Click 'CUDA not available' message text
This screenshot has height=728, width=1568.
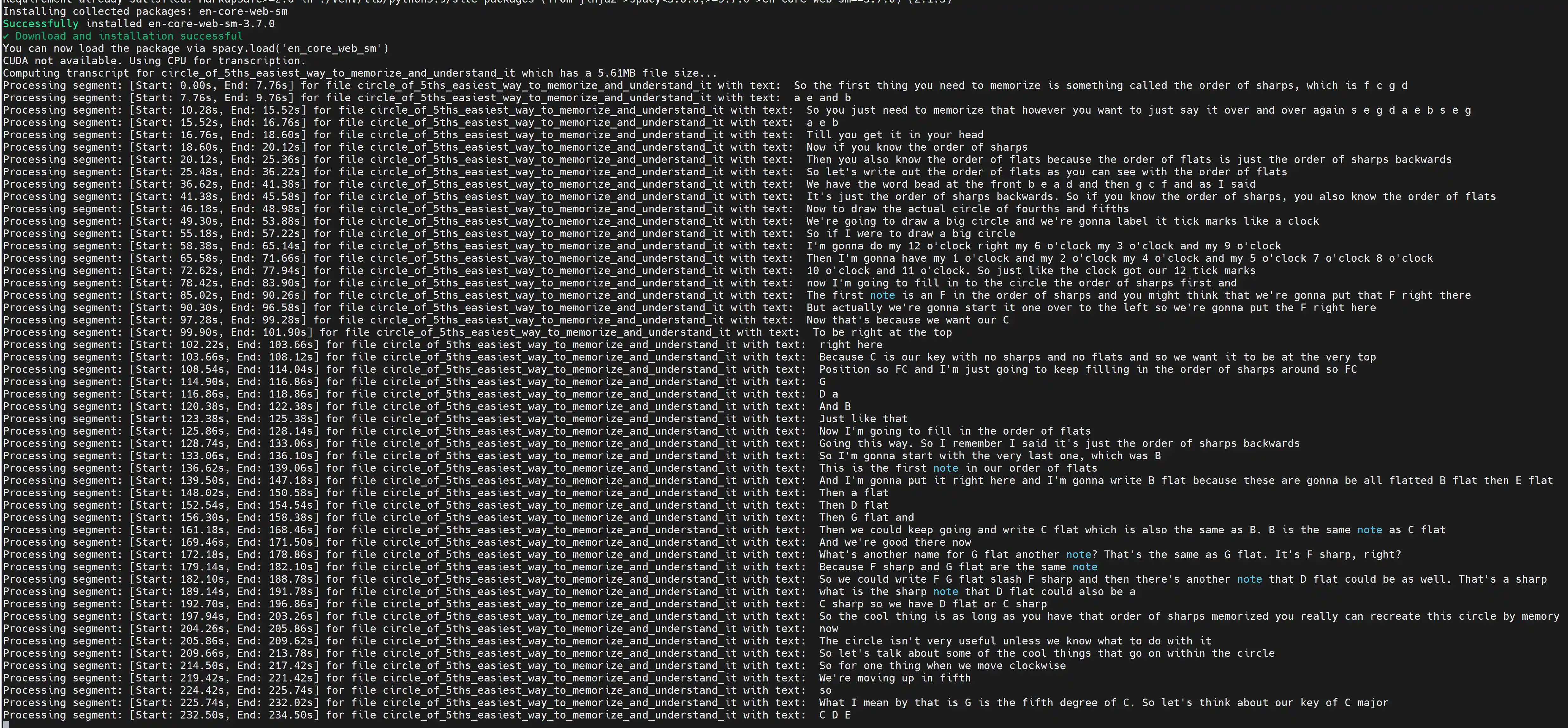click(x=61, y=61)
